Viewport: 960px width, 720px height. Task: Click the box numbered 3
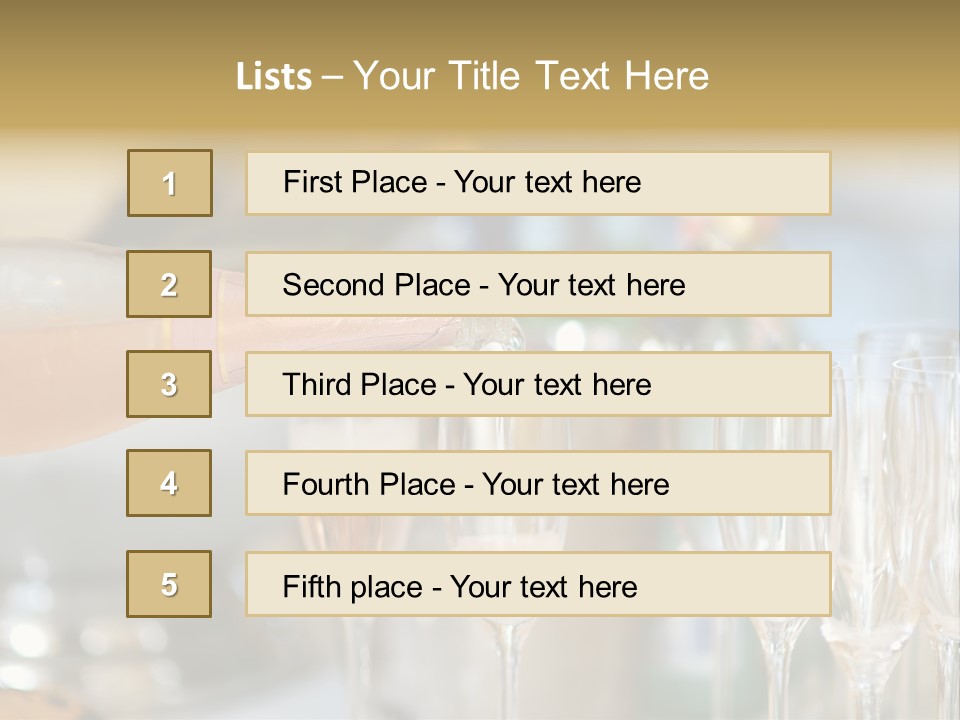[x=169, y=384]
